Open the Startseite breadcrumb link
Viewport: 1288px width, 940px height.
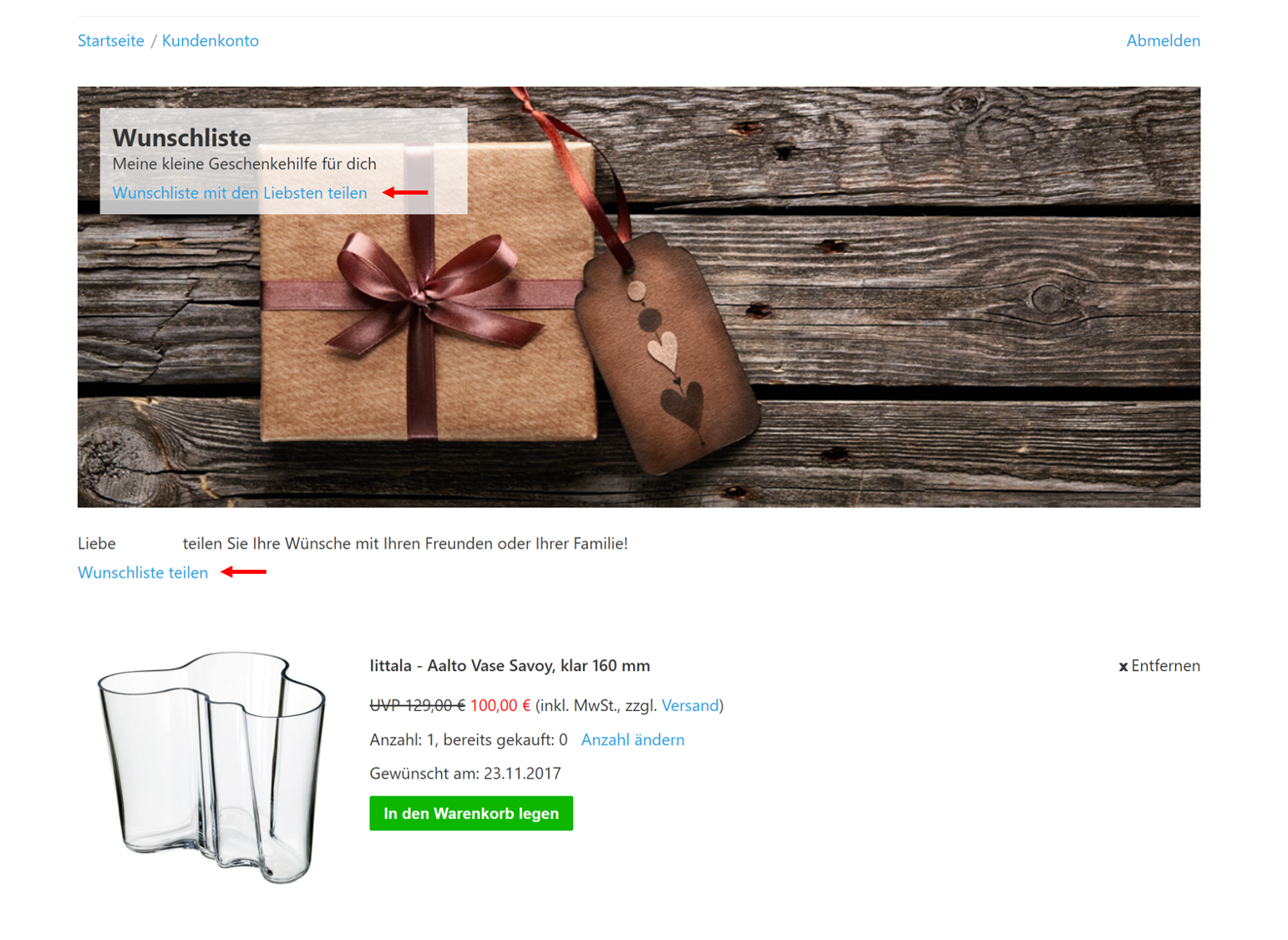coord(110,41)
